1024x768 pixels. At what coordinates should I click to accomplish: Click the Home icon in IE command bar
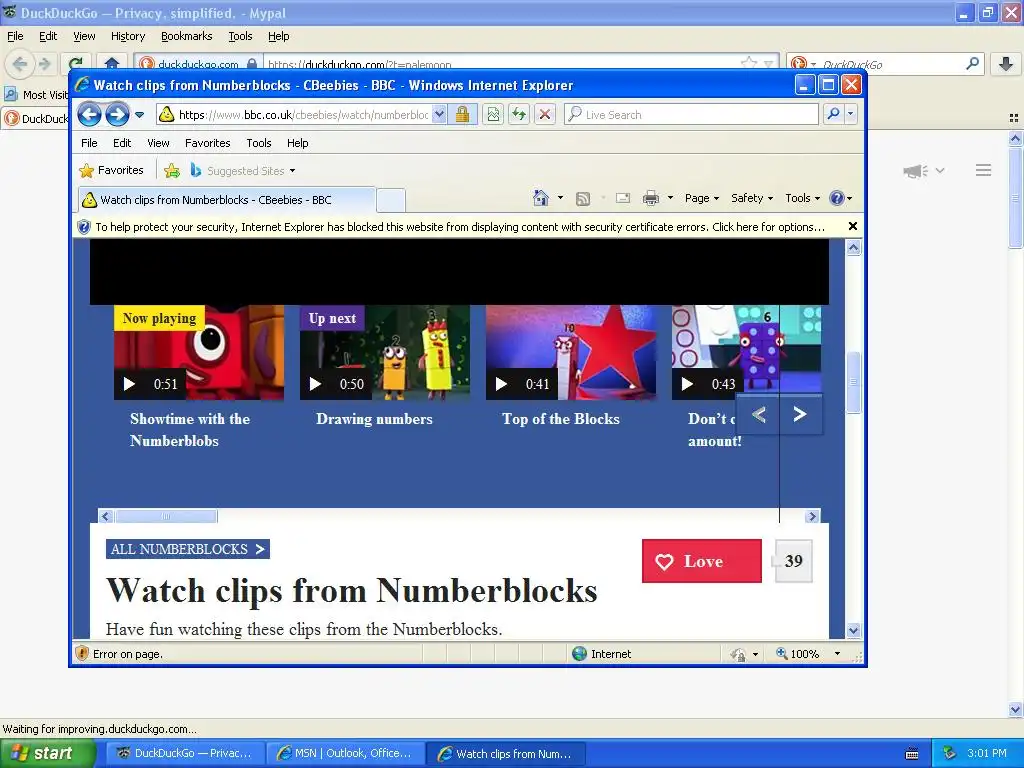pyautogui.click(x=540, y=198)
